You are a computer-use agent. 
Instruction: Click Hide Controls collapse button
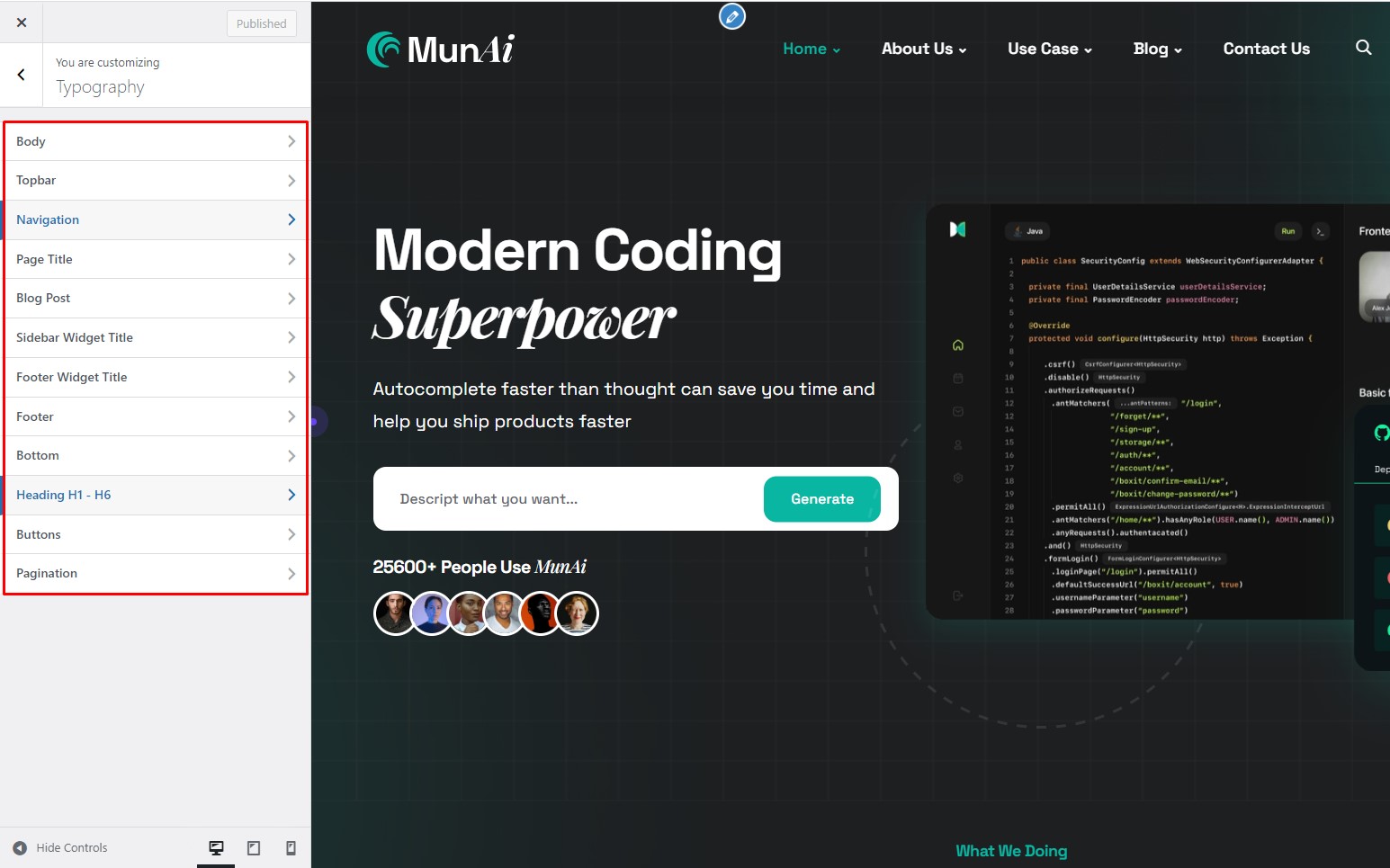click(x=59, y=848)
